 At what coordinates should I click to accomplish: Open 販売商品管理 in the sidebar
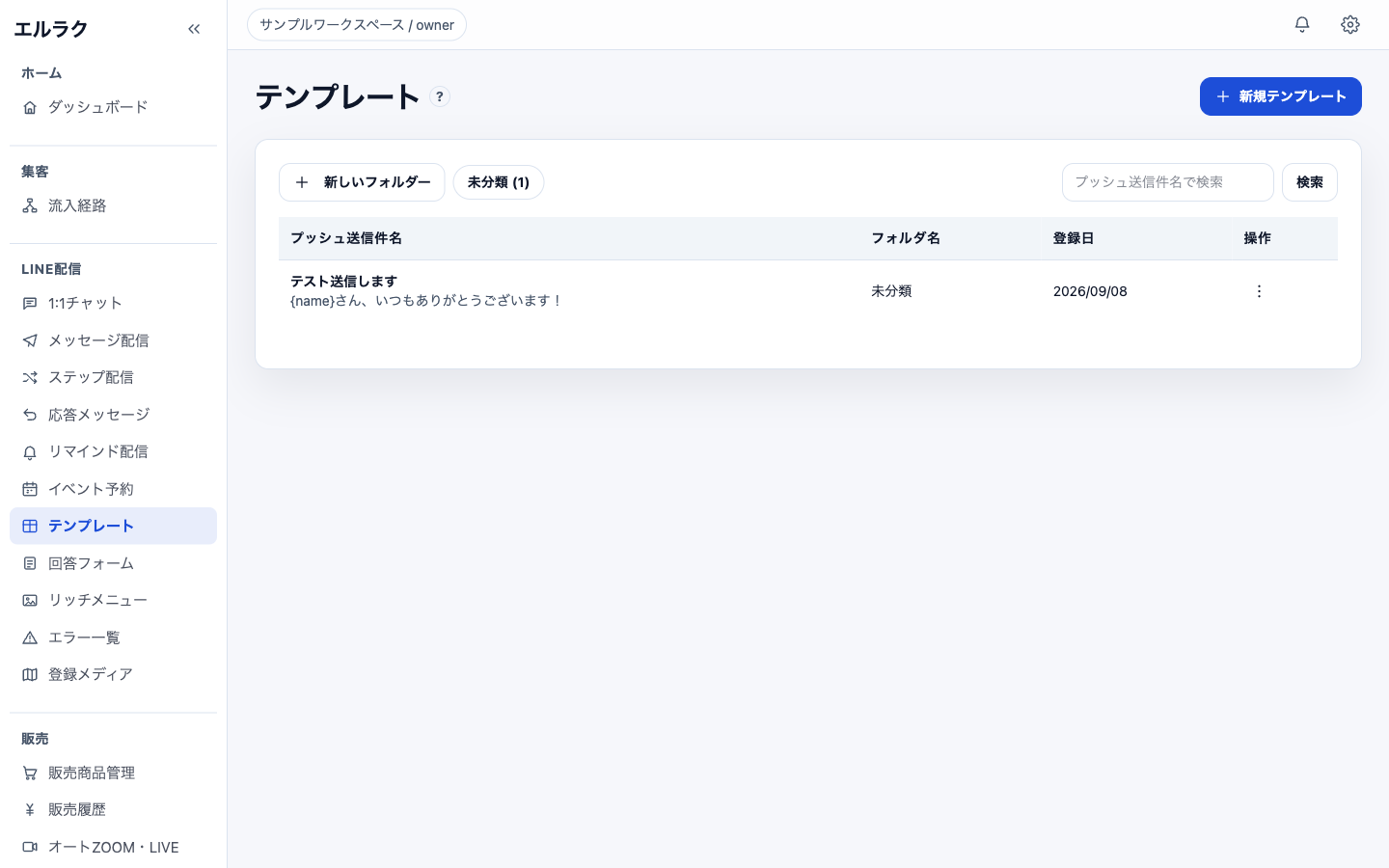(113, 773)
